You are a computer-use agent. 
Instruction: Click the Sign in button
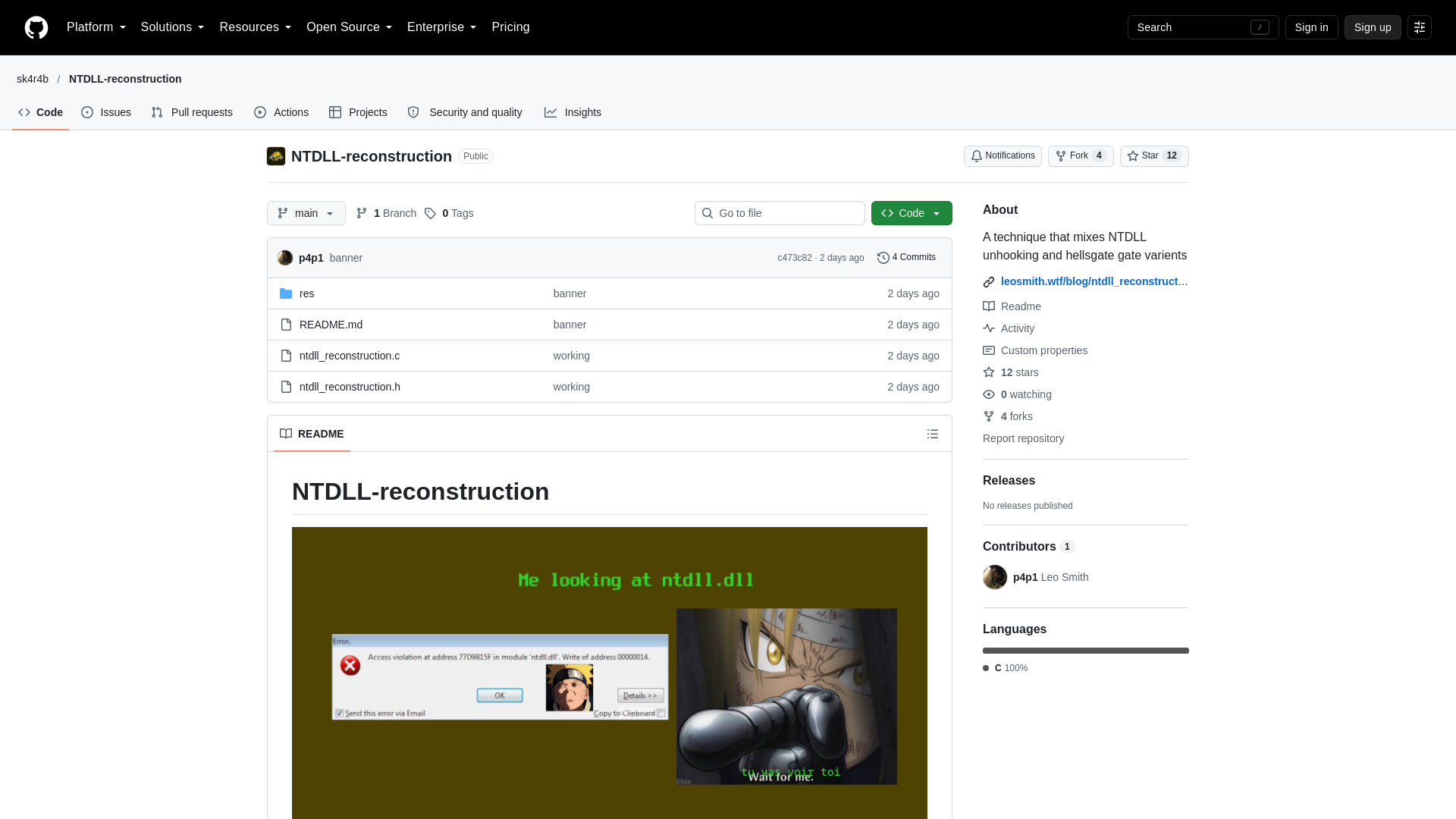coord(1311,27)
